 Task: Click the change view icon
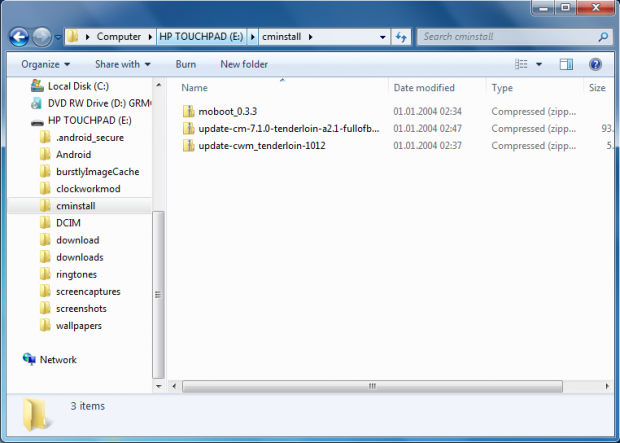521,64
